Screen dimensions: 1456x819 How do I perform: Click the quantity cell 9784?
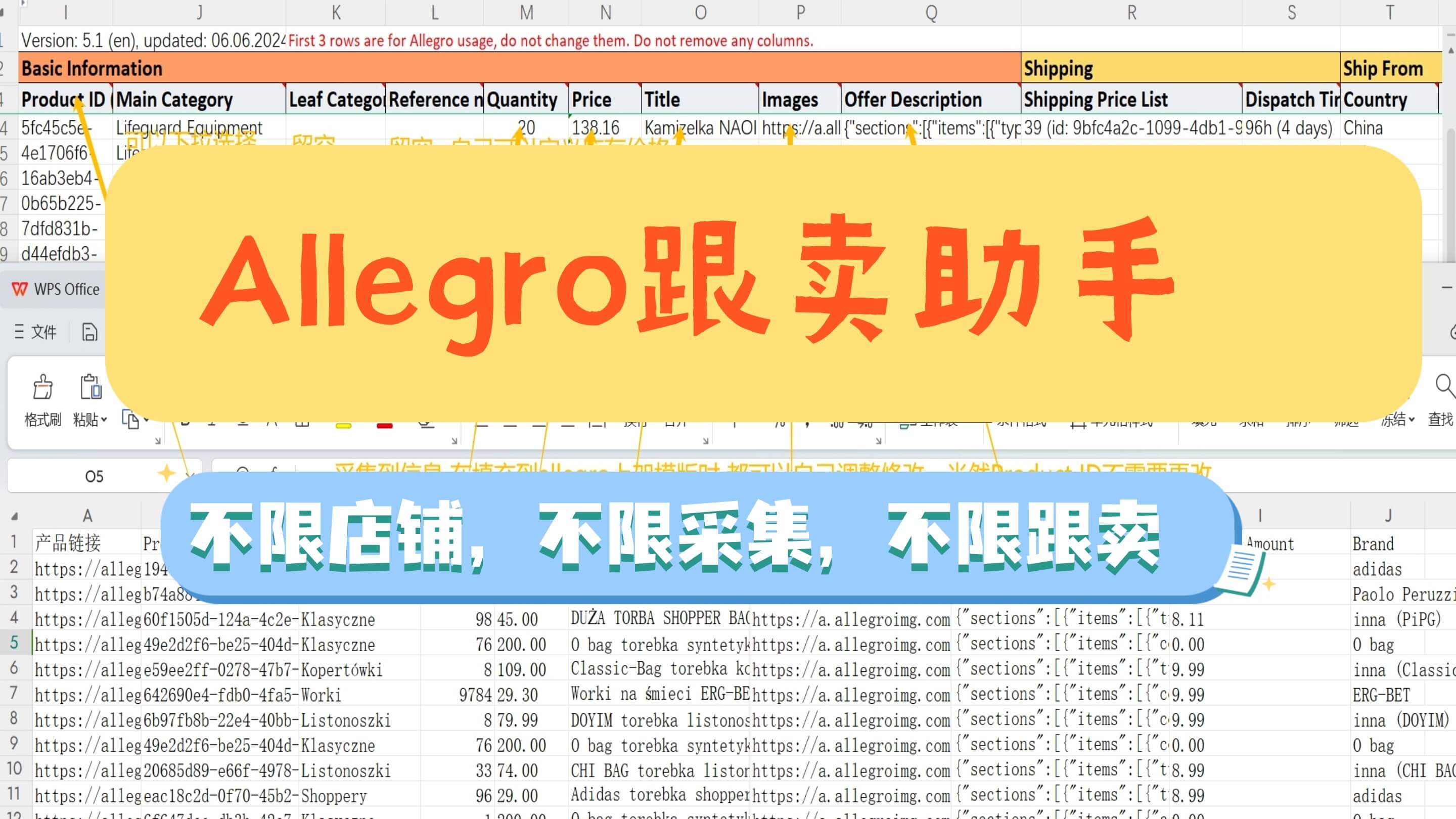tap(458, 695)
